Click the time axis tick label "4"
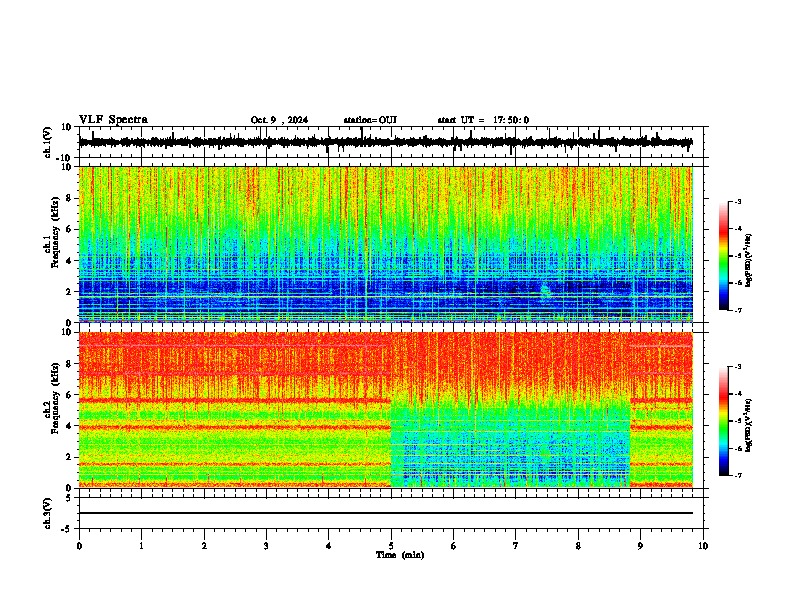 [328, 546]
